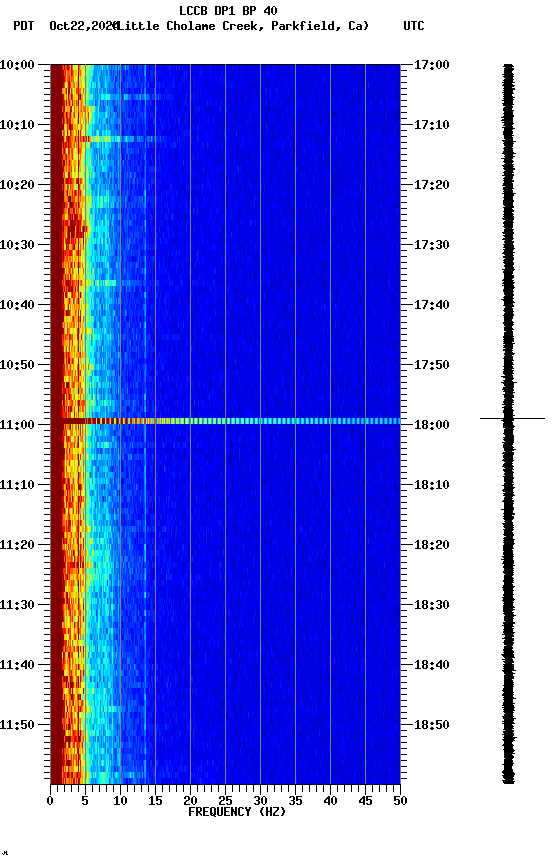Click the 18:10 UTC time label
The image size is (552, 864).
tap(432, 485)
